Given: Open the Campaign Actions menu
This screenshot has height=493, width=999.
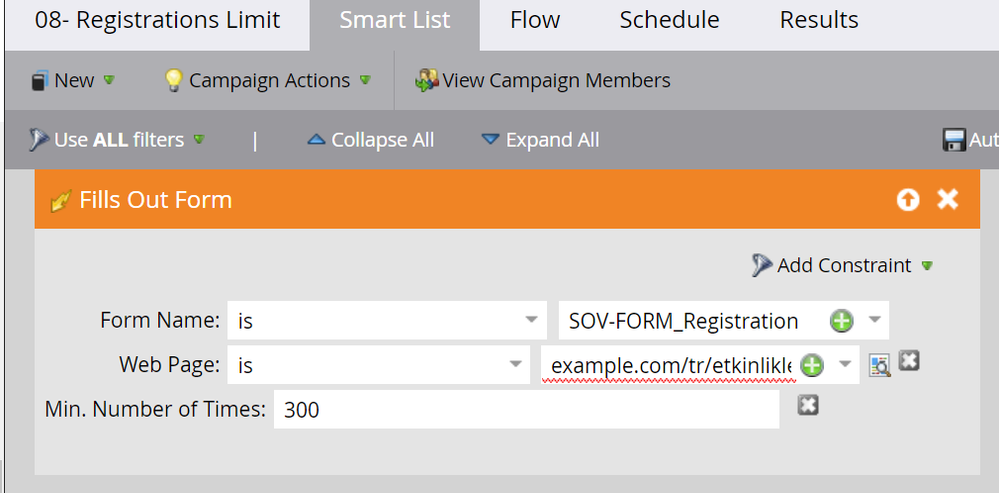Looking at the screenshot, I should pos(268,81).
